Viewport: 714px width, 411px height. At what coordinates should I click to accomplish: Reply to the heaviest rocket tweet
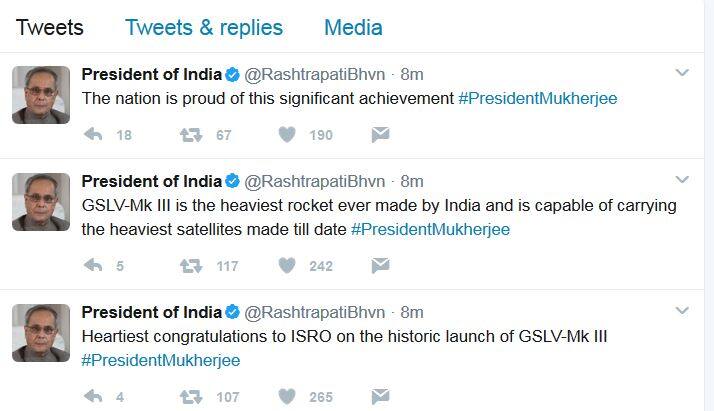(x=92, y=266)
